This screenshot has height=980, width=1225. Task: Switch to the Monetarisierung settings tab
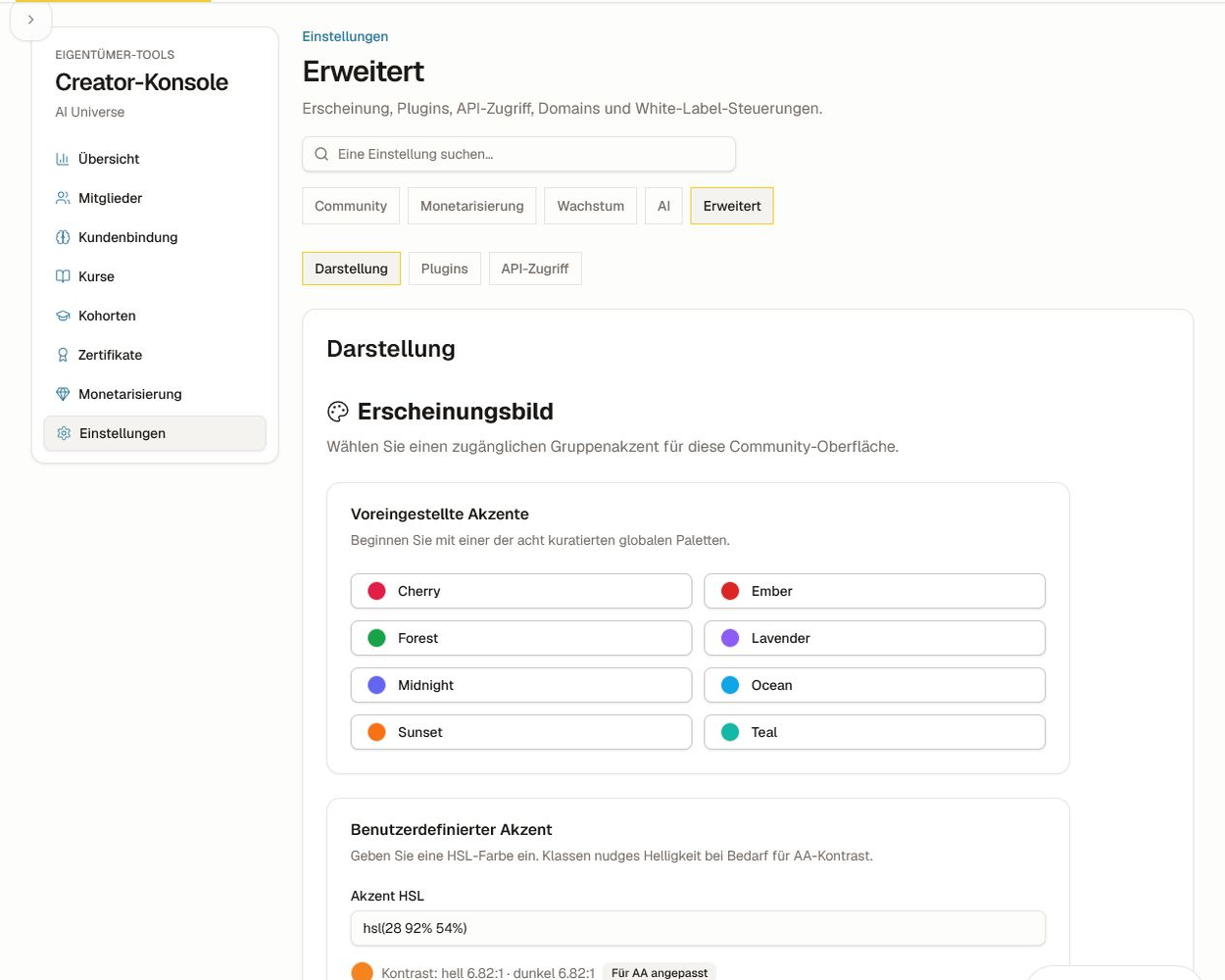[472, 206]
